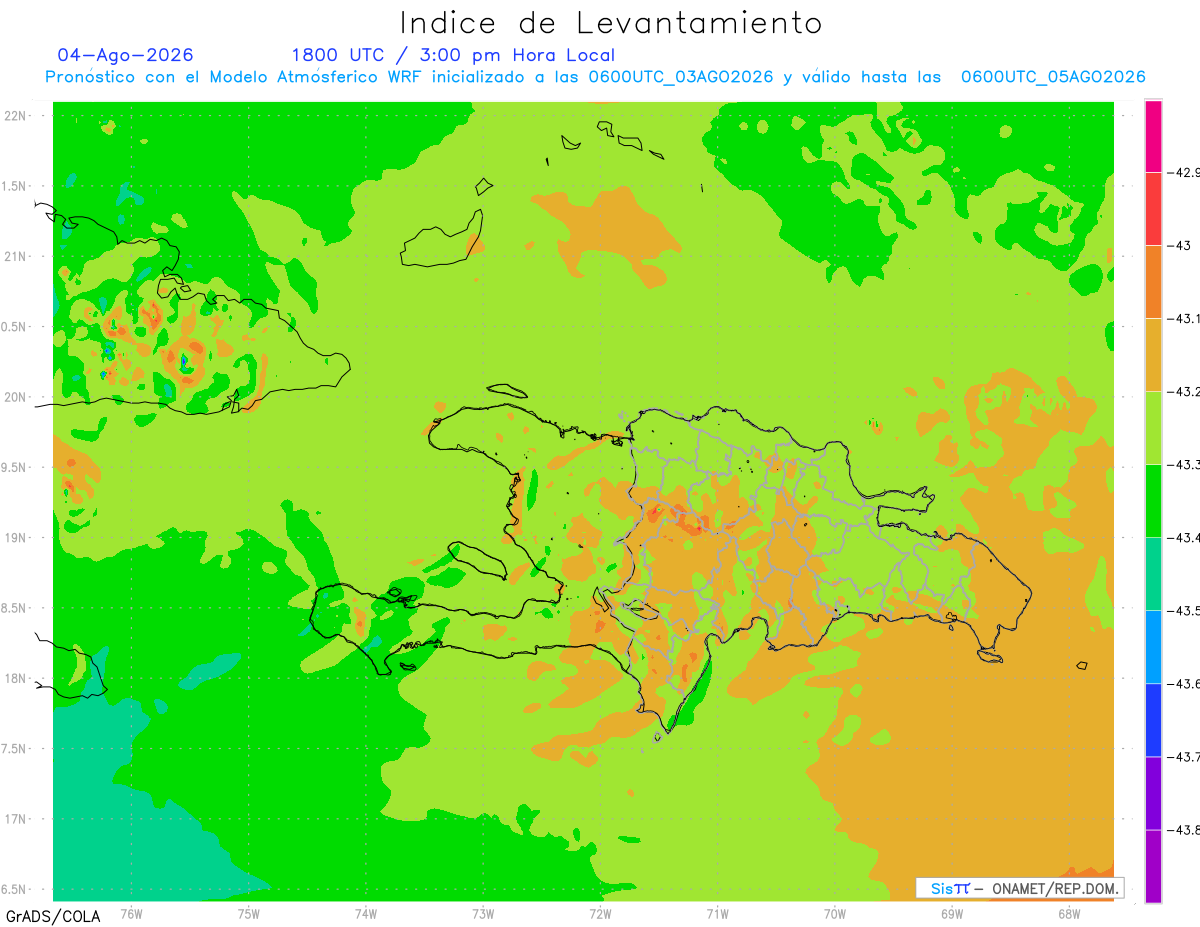This screenshot has width=1200, height=927.
Task: Select the date label '04-Ago-2026'
Action: click(x=126, y=55)
